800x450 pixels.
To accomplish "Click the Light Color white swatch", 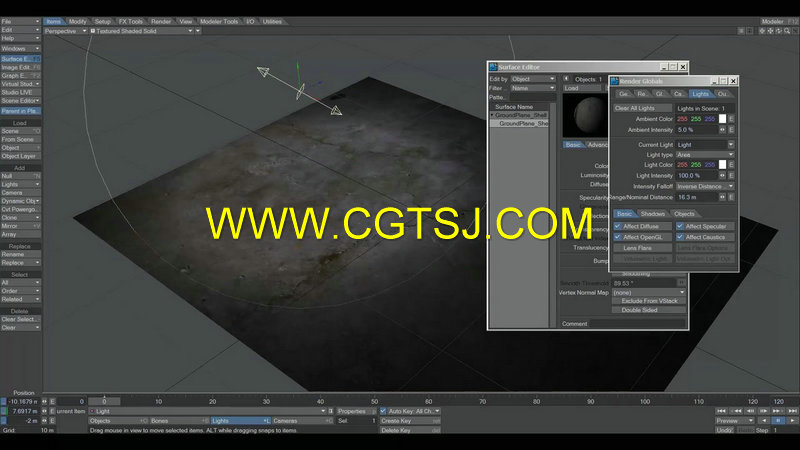I will pyautogui.click(x=722, y=165).
